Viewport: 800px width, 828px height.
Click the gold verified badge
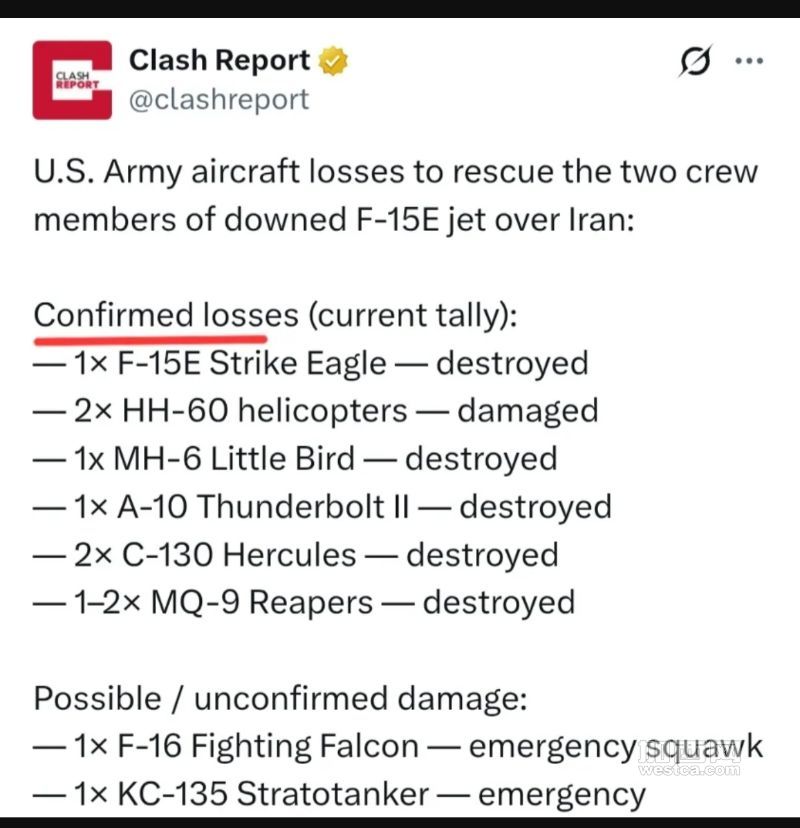tap(334, 62)
